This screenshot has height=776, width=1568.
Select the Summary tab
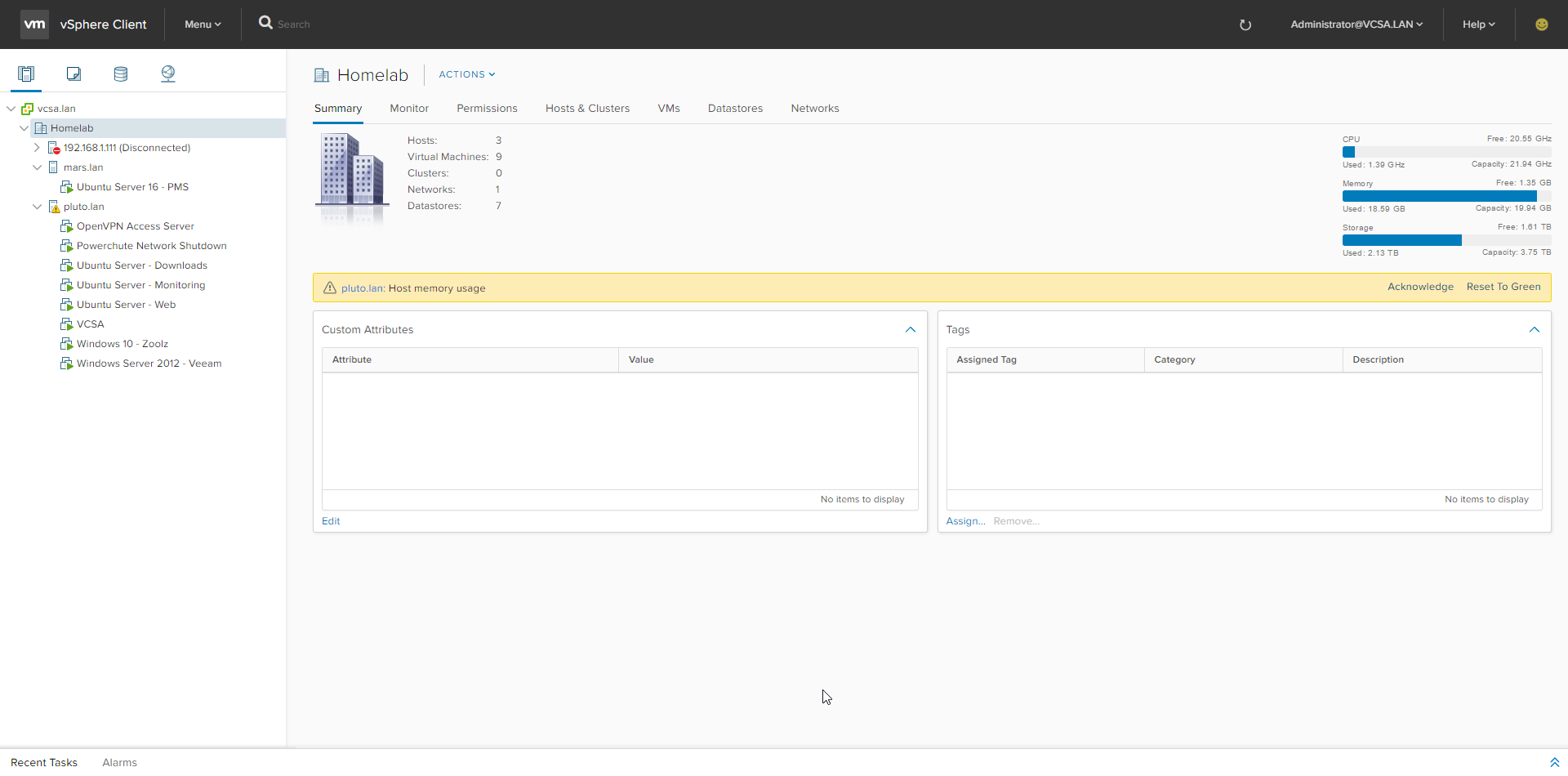(x=338, y=109)
